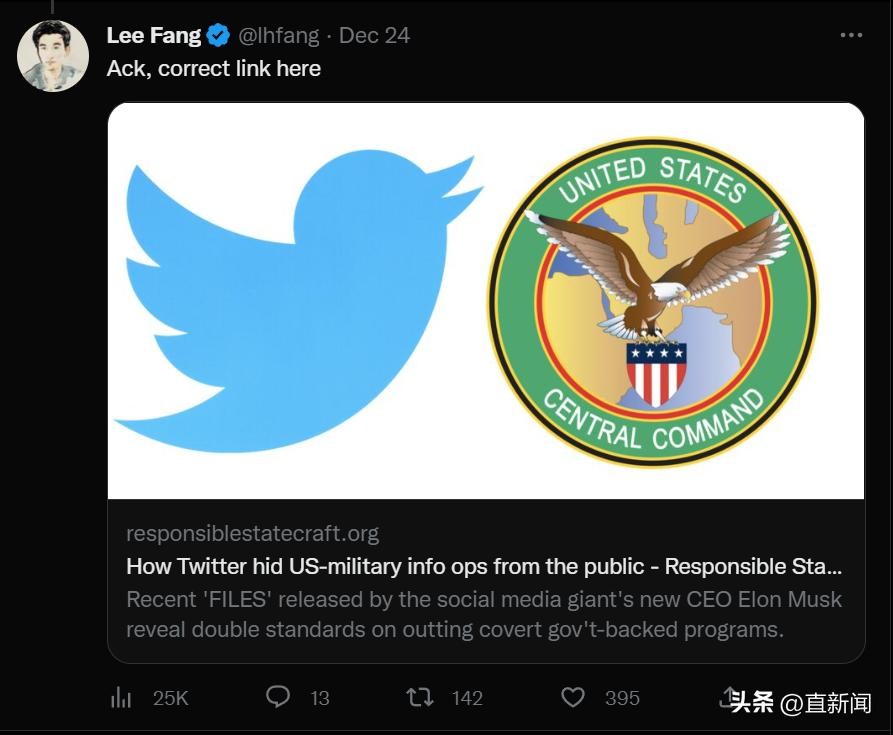Open the responsiblestatecraft.org domain link
This screenshot has height=735, width=893.
click(x=252, y=533)
